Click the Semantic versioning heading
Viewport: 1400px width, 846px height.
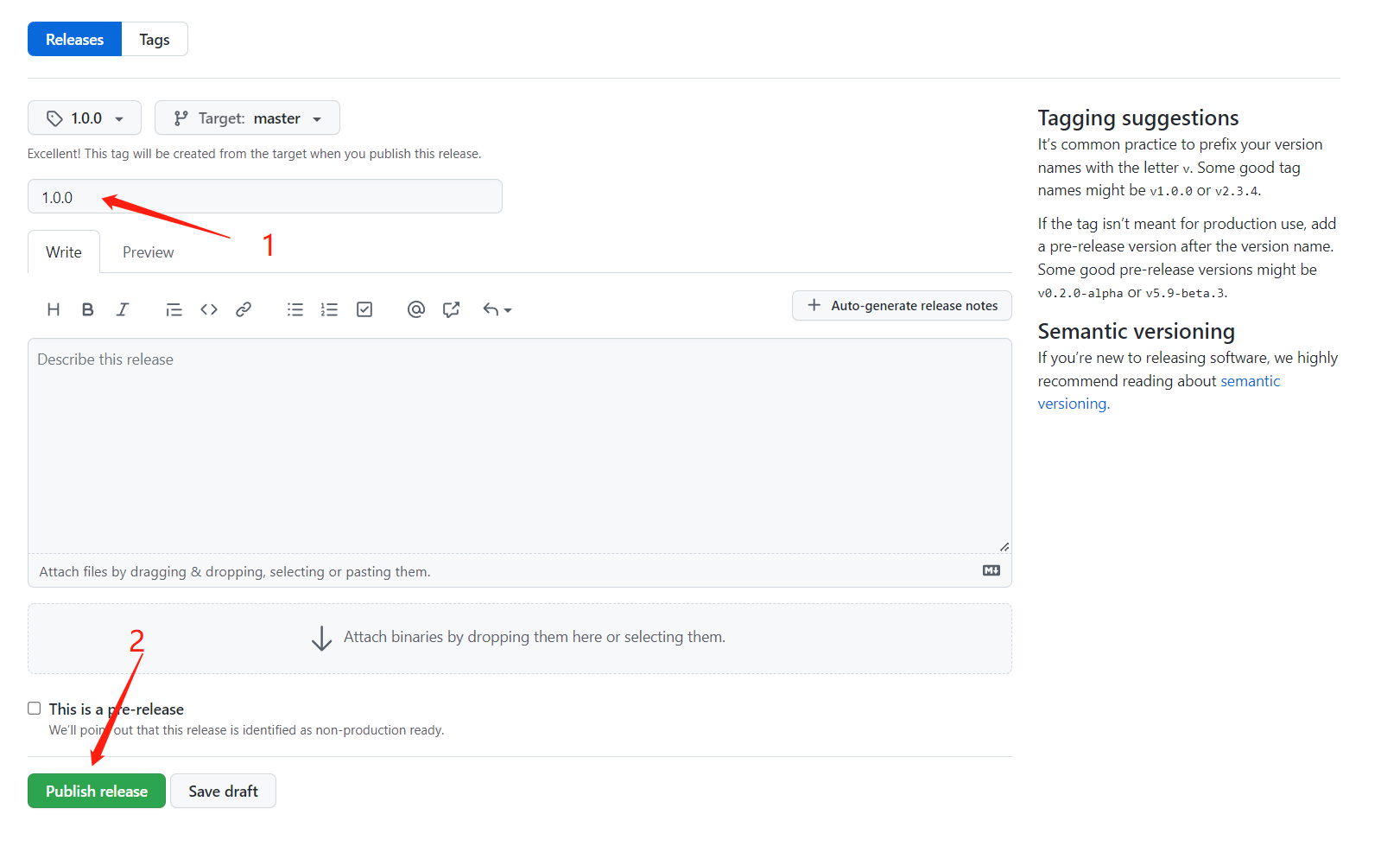1137,331
